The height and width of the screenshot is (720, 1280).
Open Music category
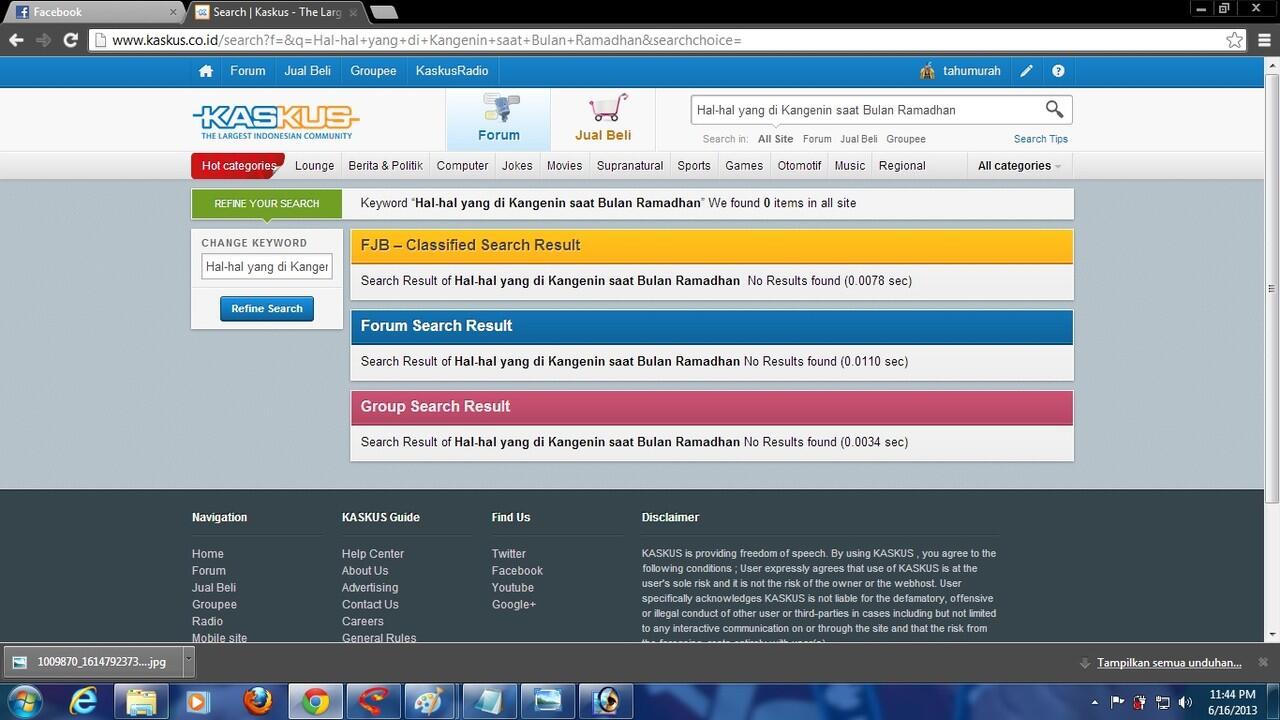(x=850, y=166)
